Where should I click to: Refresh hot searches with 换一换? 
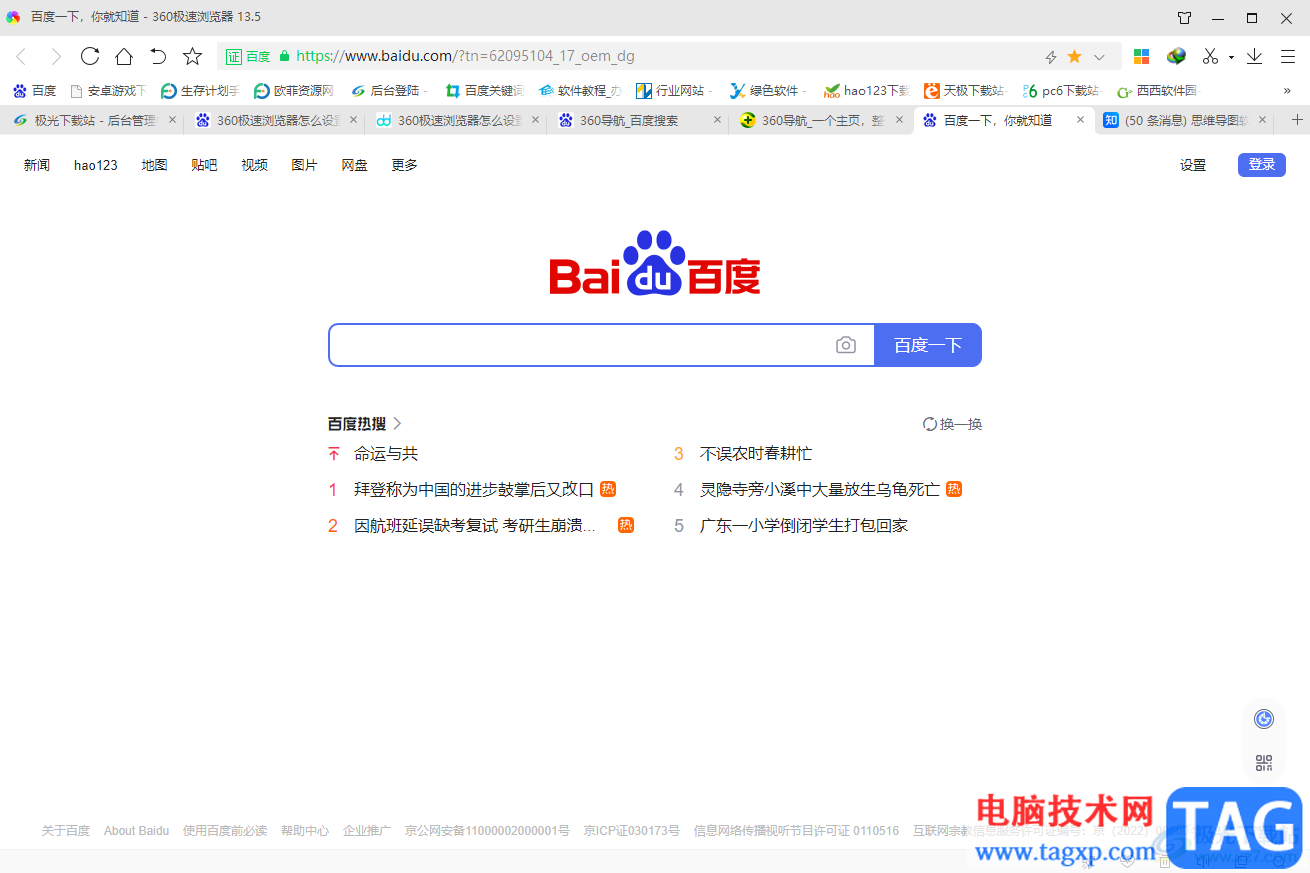coord(953,424)
